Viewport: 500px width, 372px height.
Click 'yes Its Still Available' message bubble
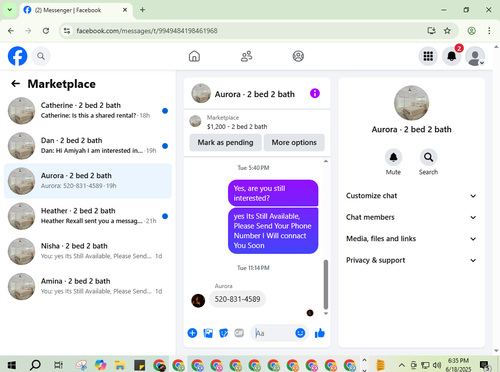(x=273, y=231)
